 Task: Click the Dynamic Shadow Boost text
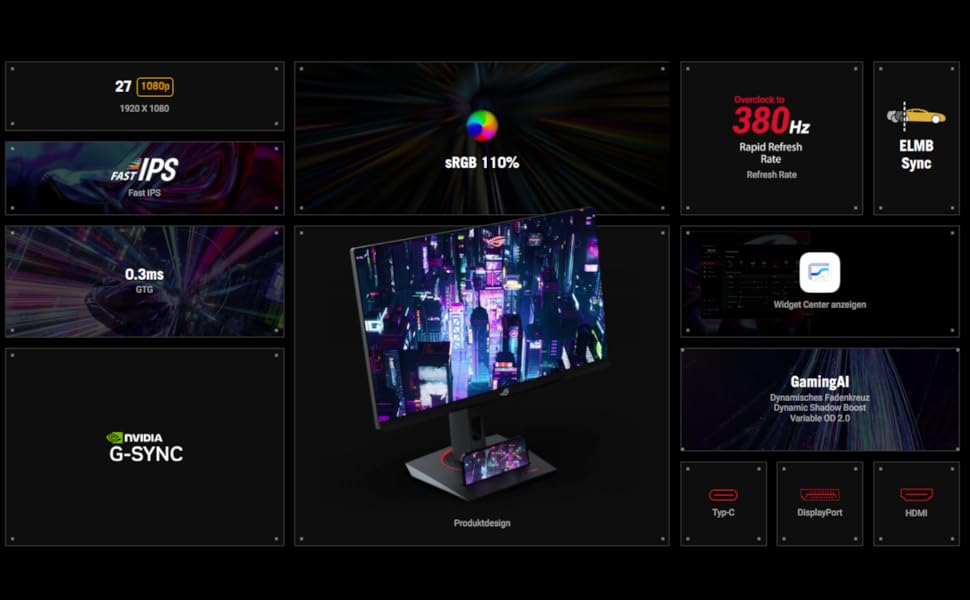(820, 408)
